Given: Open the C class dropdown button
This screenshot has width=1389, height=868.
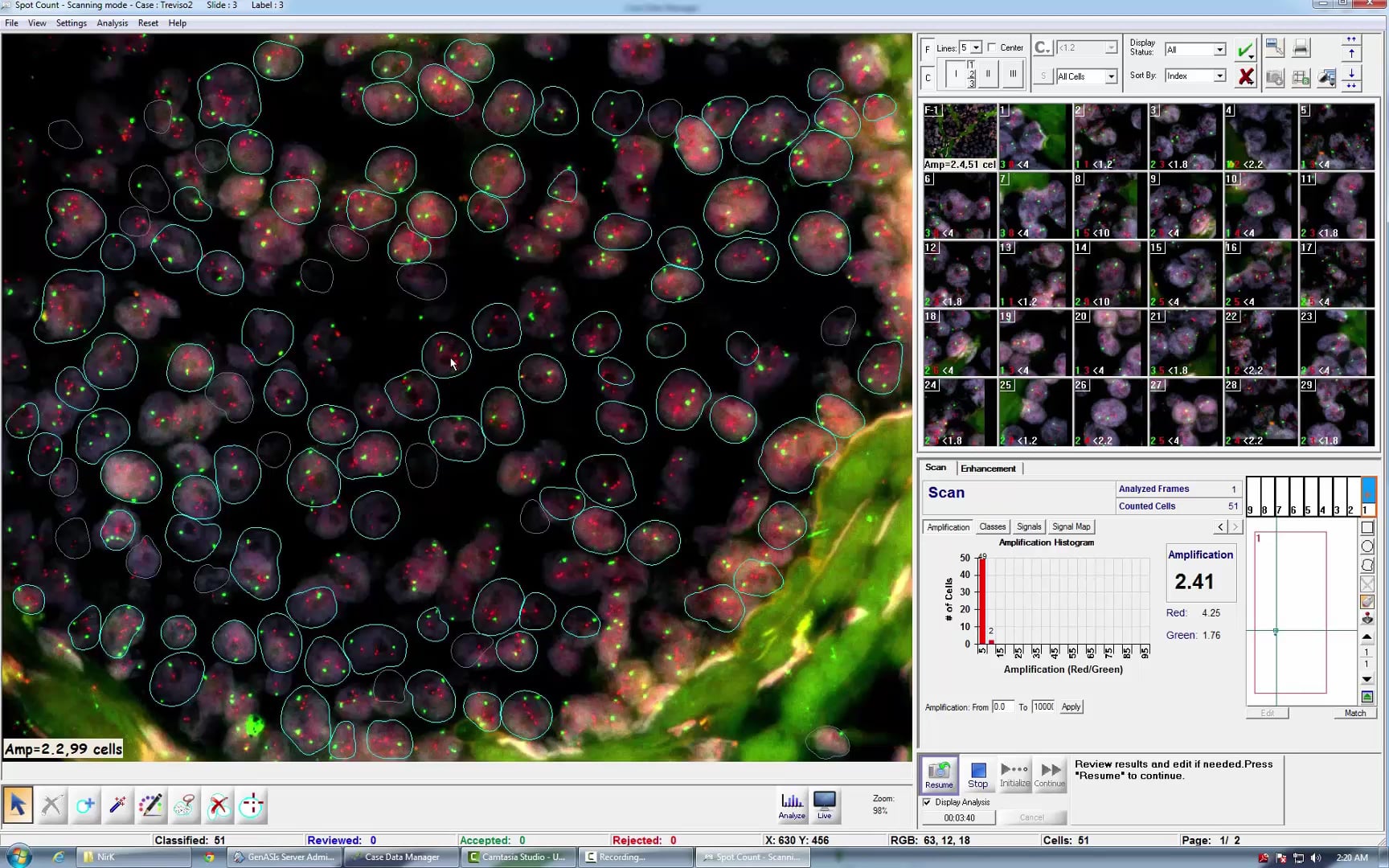Looking at the screenshot, I should point(1043,47).
